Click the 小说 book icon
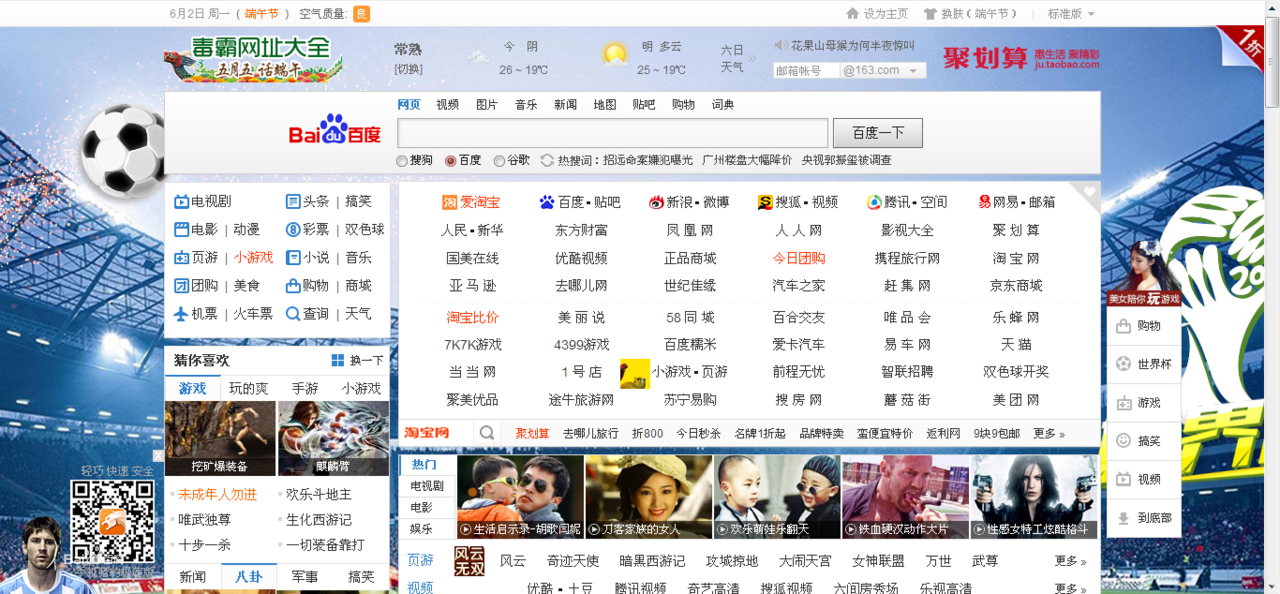This screenshot has height=594, width=1280. [293, 257]
